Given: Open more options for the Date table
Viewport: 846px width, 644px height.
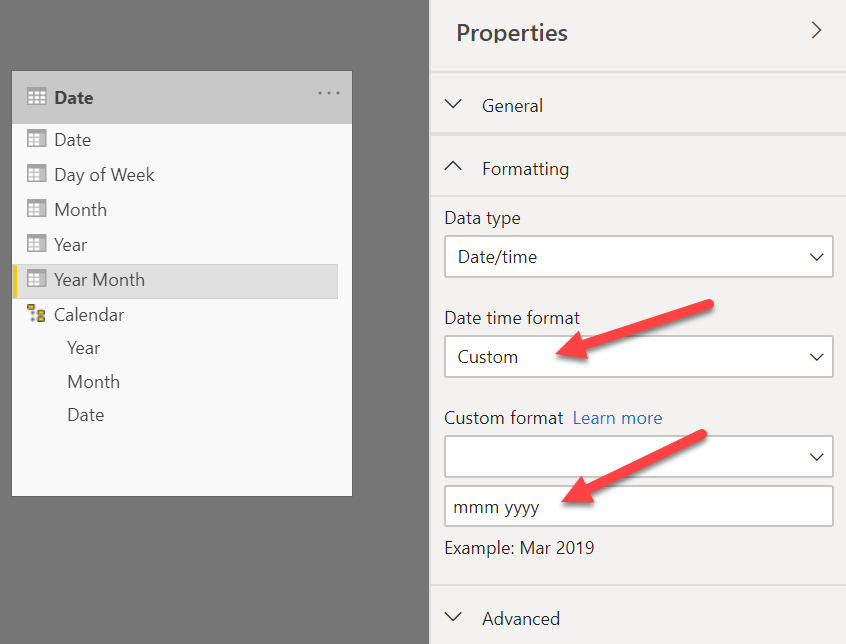Looking at the screenshot, I should (x=328, y=93).
